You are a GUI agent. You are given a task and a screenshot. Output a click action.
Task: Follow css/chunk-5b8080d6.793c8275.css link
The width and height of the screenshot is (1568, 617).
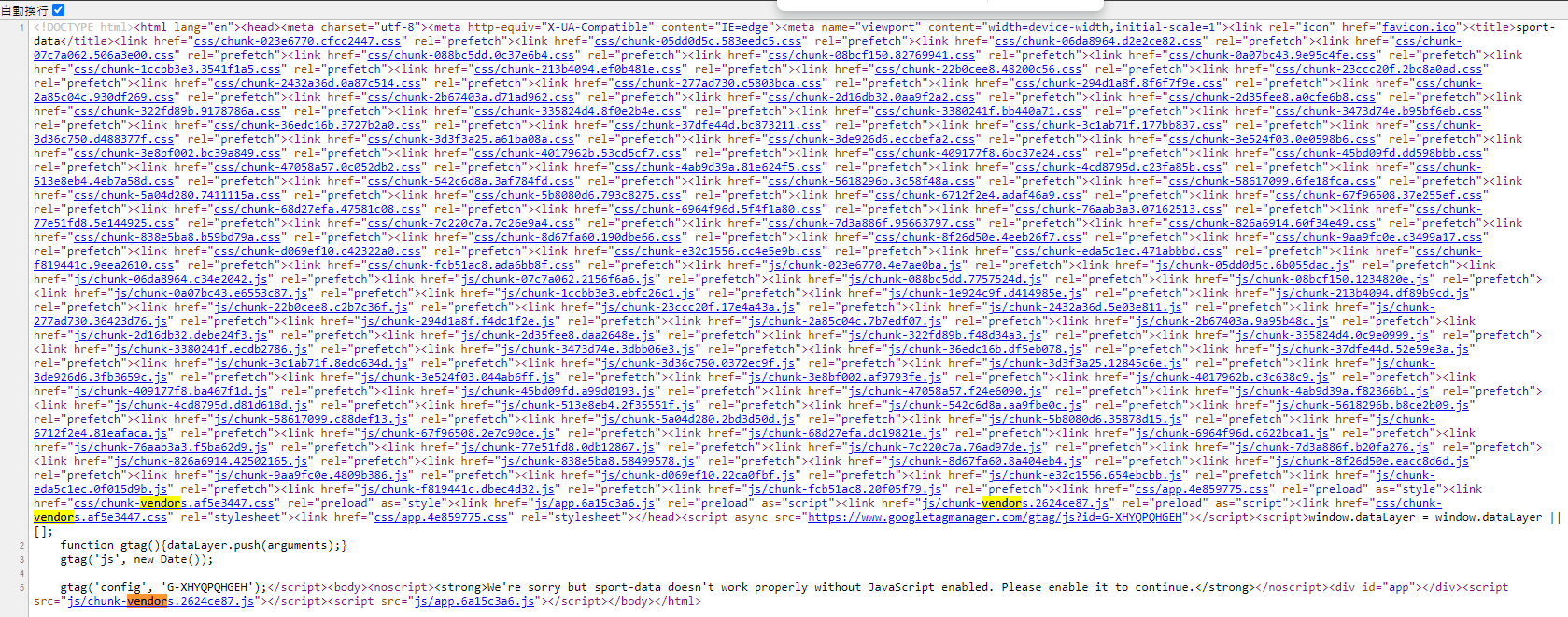pos(578,195)
